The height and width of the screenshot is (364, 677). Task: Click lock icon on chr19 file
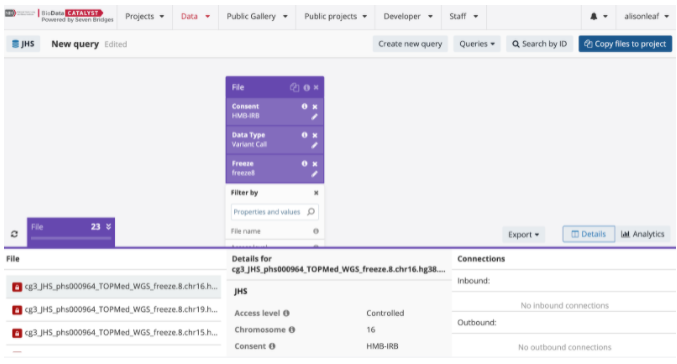pyautogui.click(x=17, y=310)
